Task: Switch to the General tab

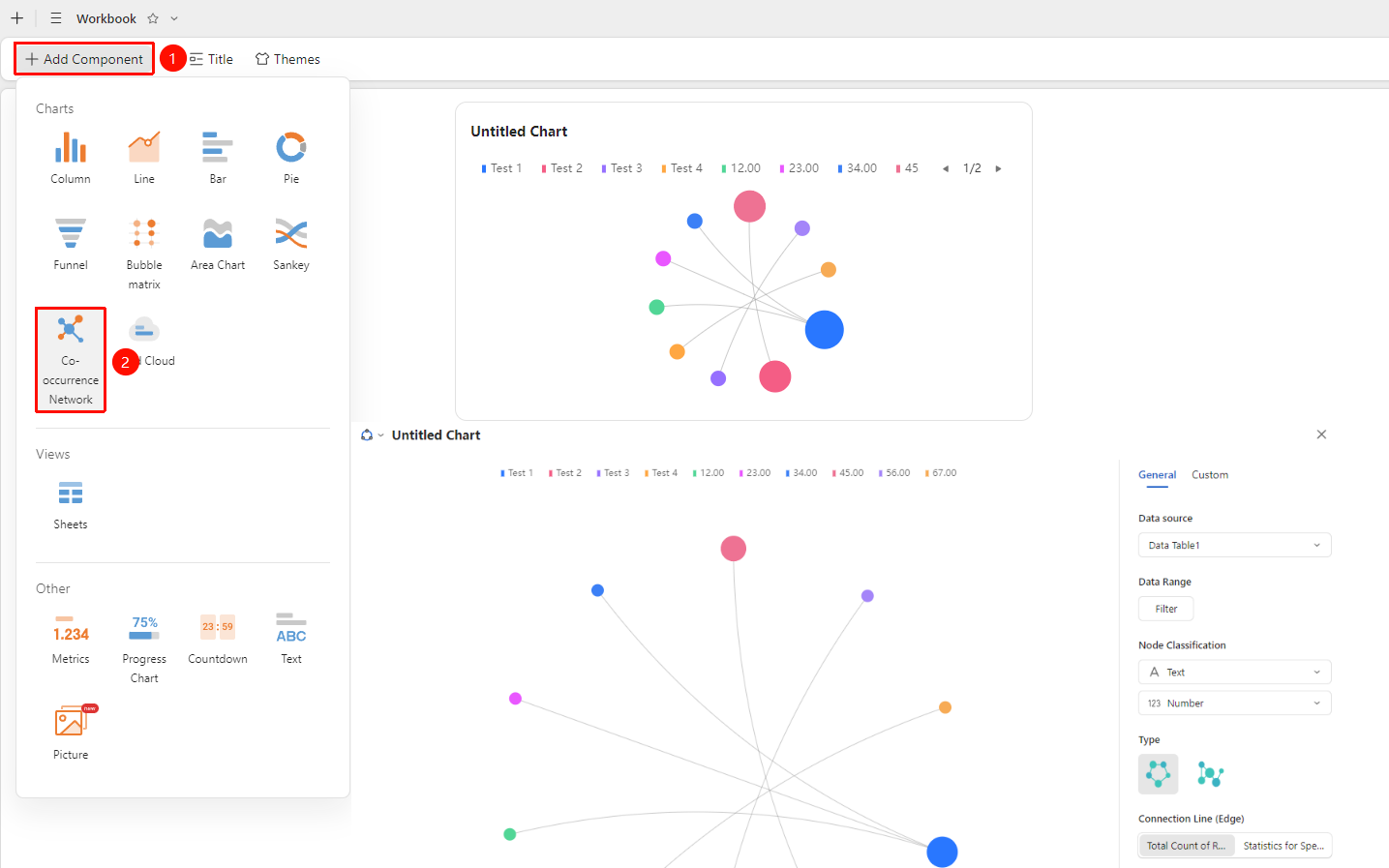Action: (x=1158, y=475)
